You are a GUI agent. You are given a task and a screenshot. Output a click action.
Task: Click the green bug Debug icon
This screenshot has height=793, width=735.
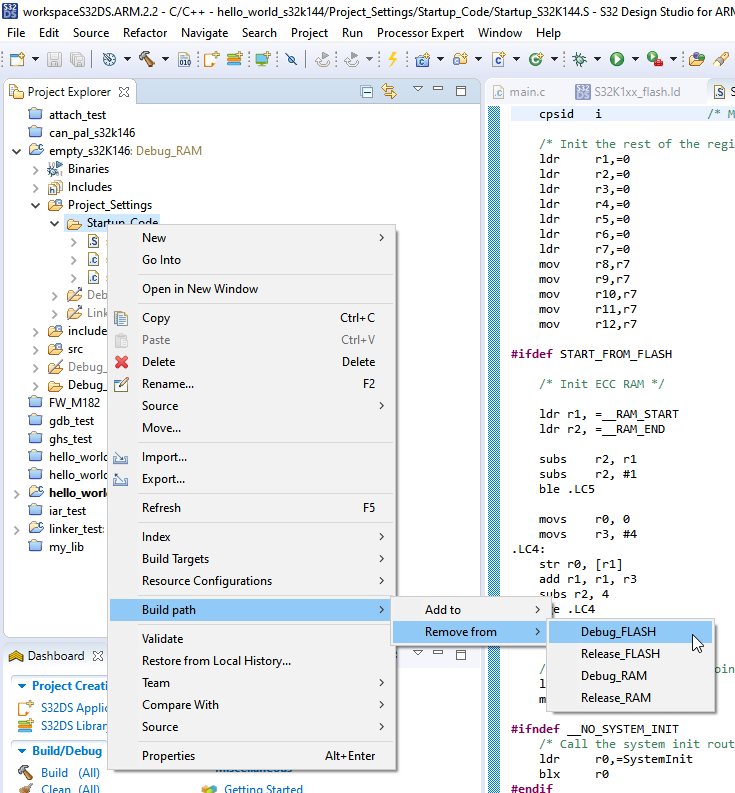579,59
